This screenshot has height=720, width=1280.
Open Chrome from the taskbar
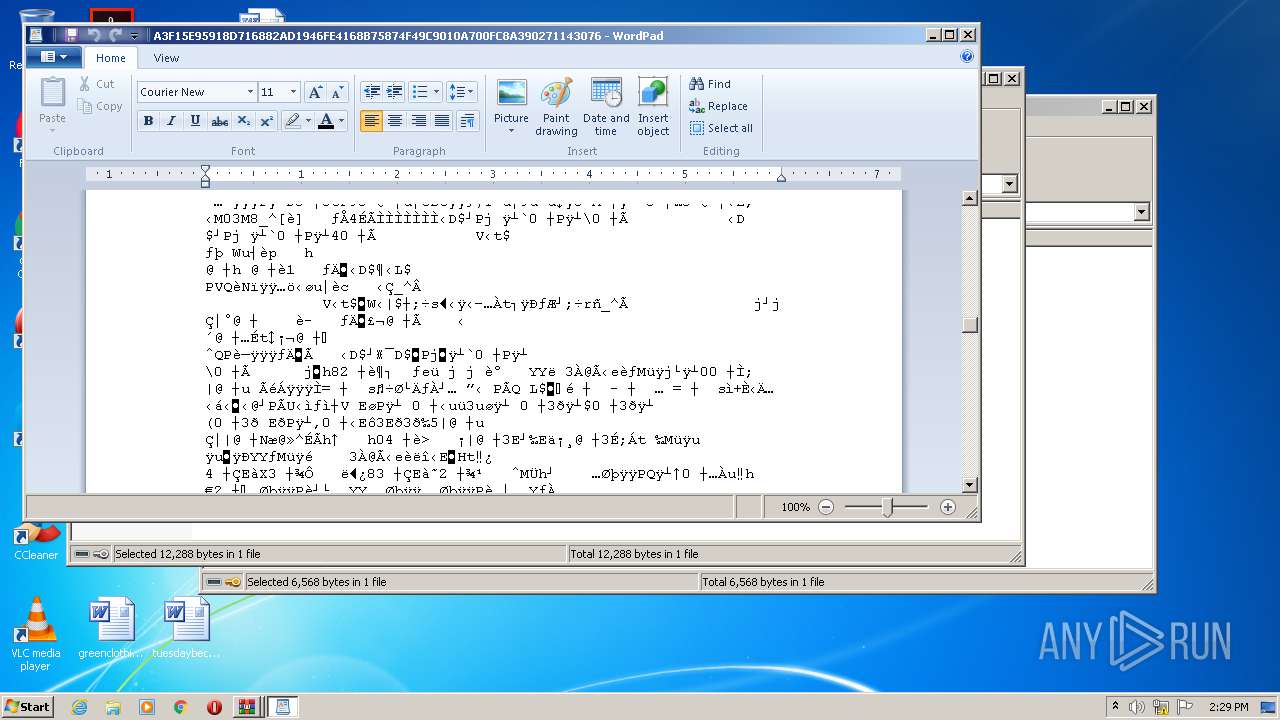(180, 707)
